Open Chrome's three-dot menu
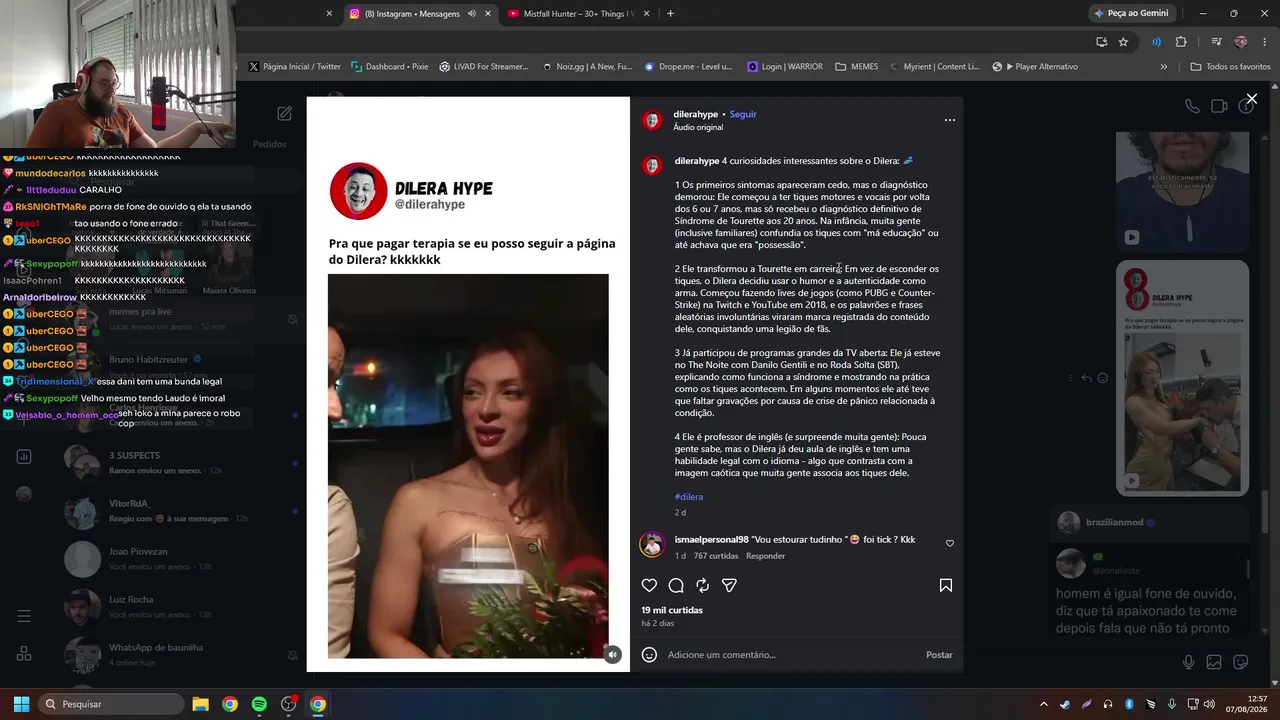 pos(1262,42)
